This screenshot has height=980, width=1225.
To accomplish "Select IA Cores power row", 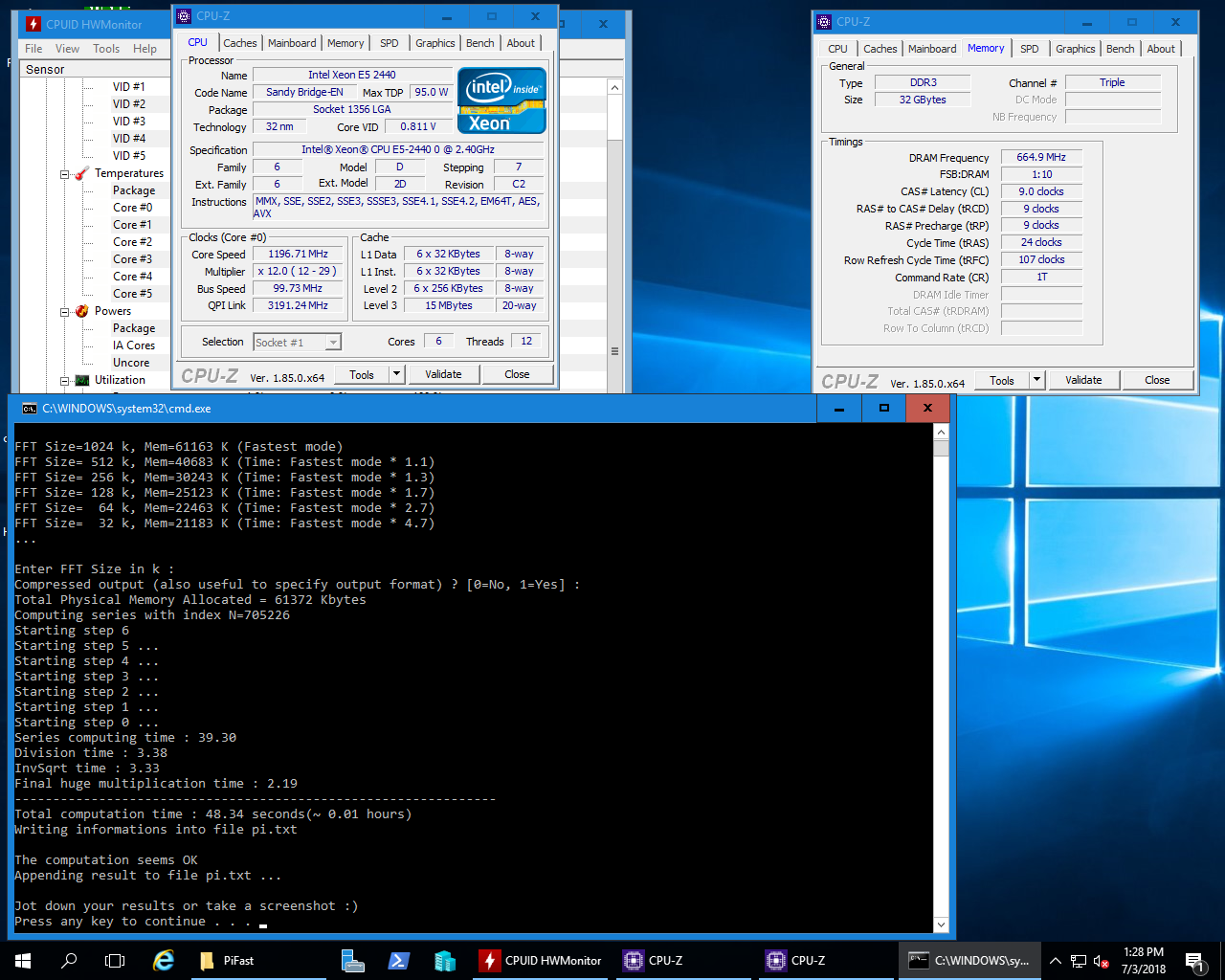I will tap(134, 345).
